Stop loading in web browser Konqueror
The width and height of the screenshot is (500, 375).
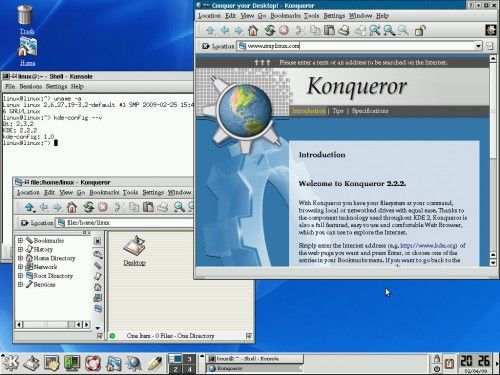pos(284,31)
